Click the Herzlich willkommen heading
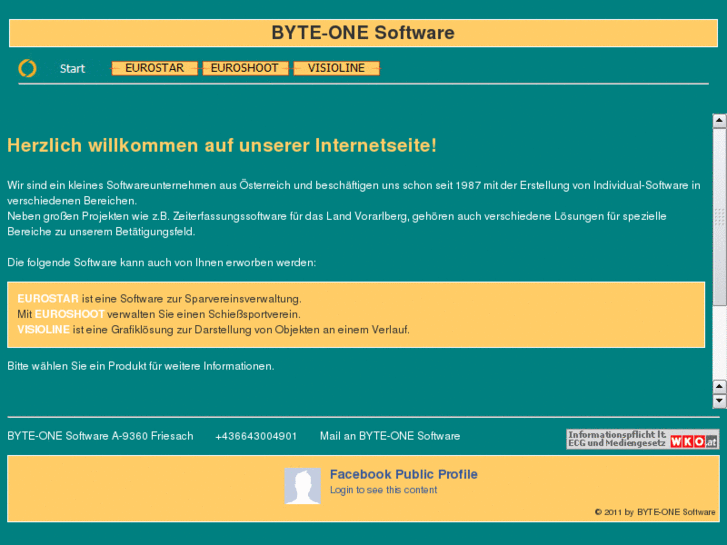 (222, 145)
